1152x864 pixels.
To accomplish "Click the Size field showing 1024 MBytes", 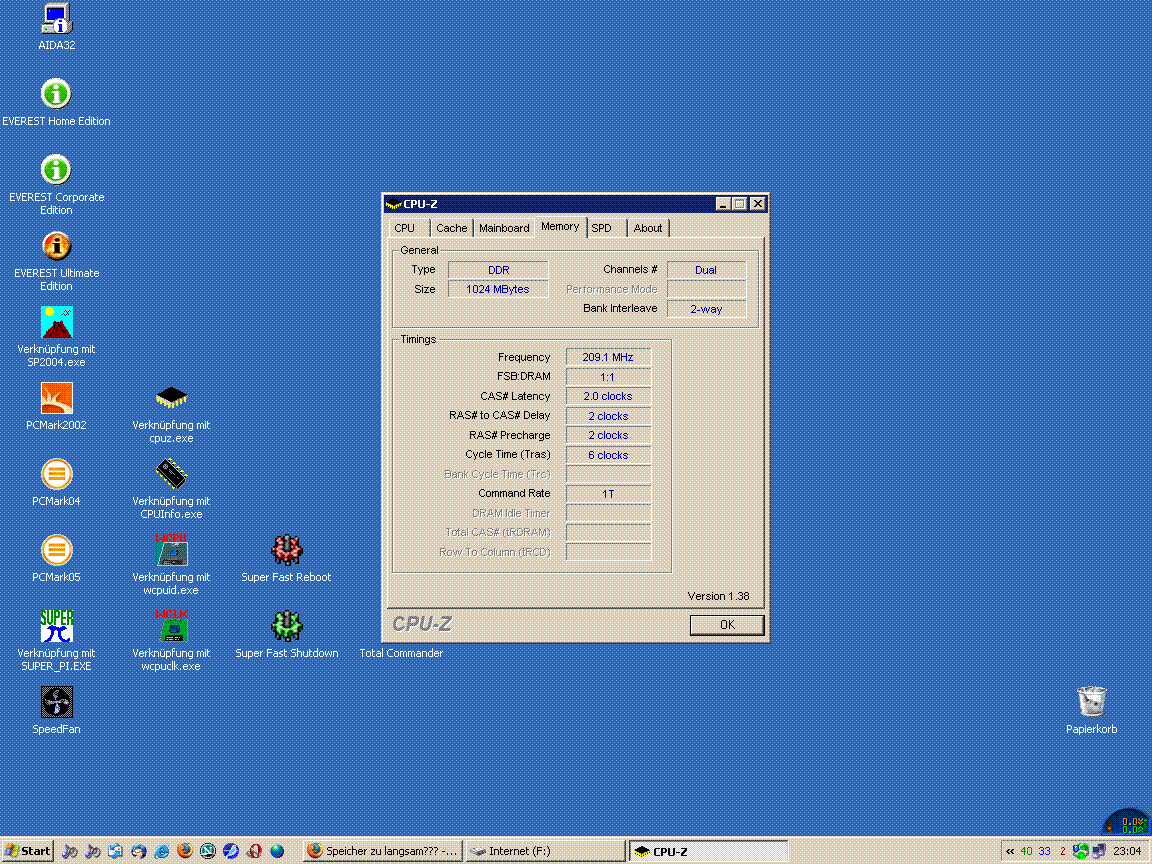I will (498, 289).
